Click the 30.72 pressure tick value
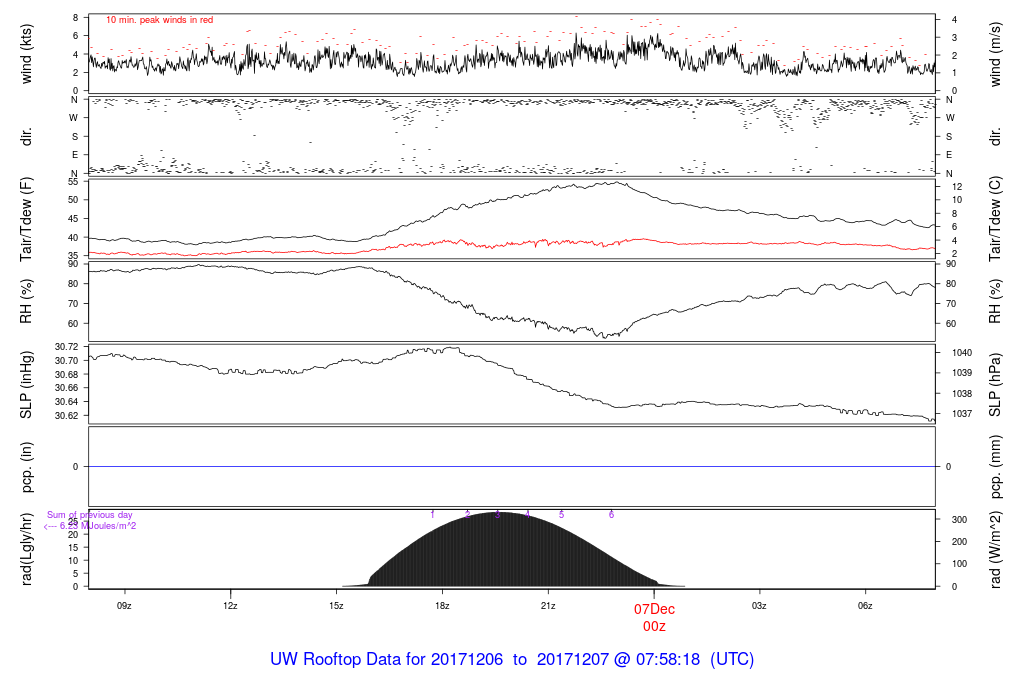This screenshot has width=1024, height=700. [x=67, y=347]
